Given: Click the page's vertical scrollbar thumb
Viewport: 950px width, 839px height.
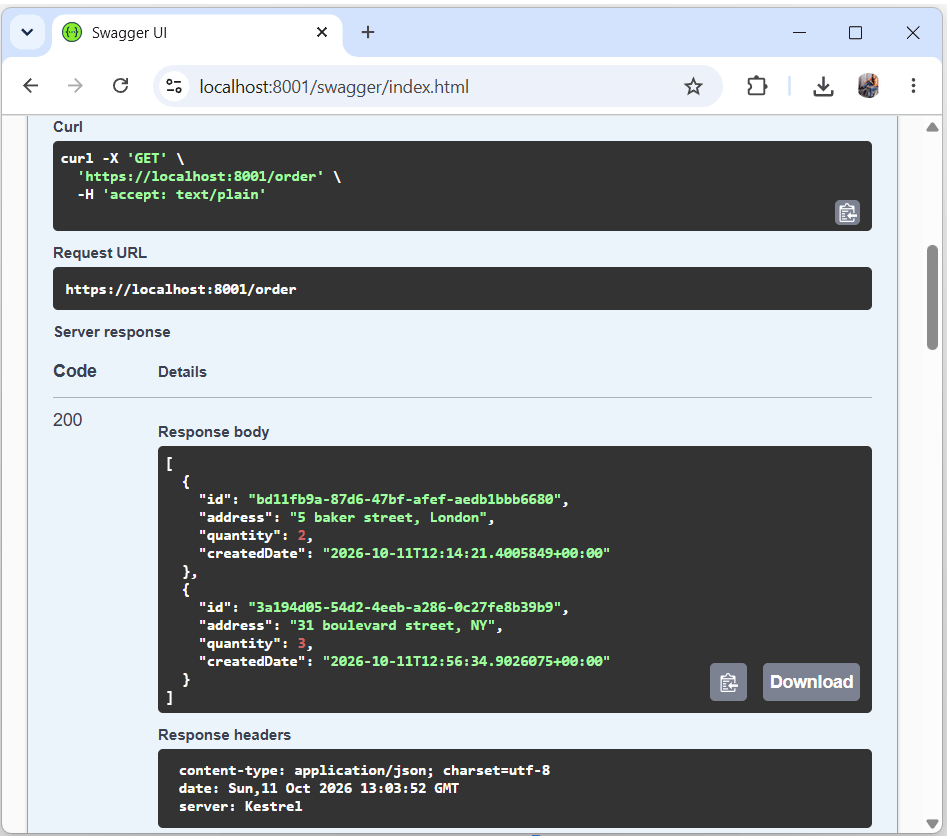Looking at the screenshot, I should [934, 298].
